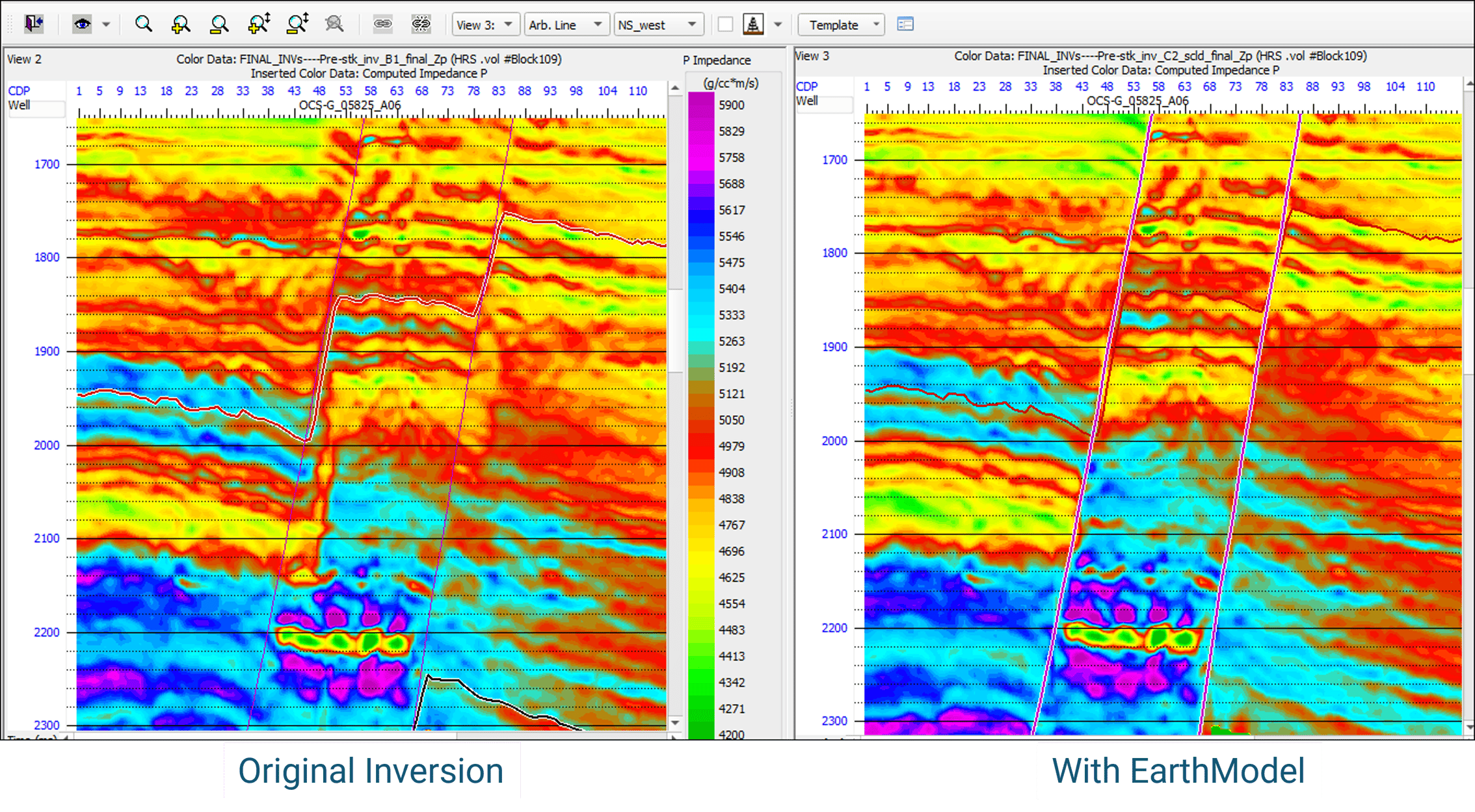This screenshot has height=812, width=1475.
Task: Click the Zoom In icon
Action: [x=180, y=25]
